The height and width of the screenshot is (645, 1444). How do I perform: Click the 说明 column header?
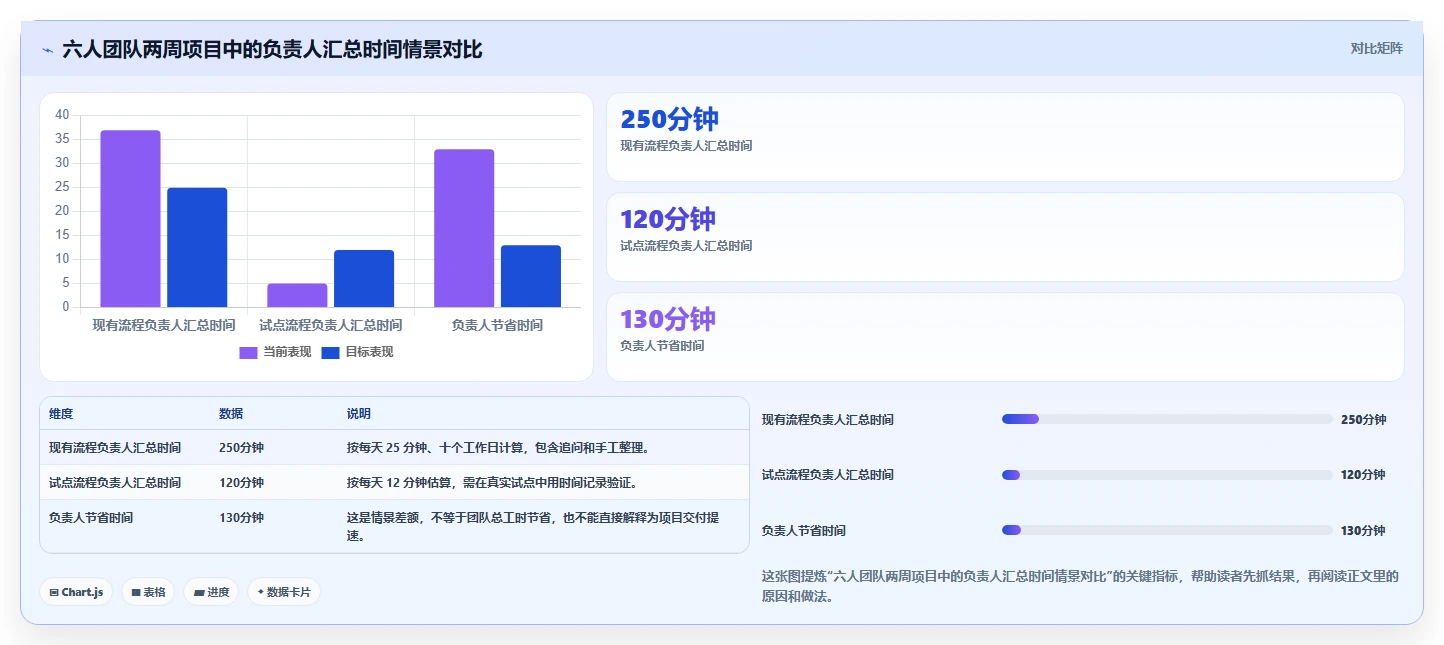pyautogui.click(x=359, y=414)
